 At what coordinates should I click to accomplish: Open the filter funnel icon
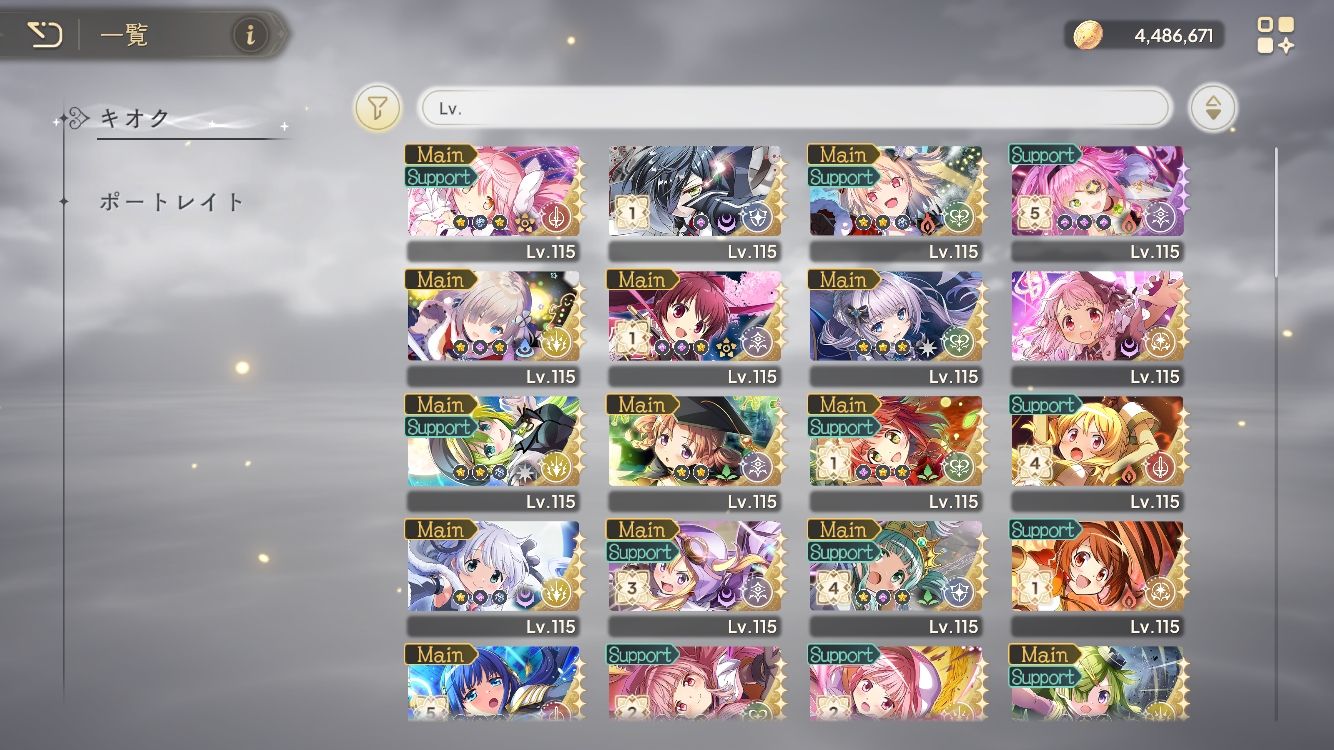[x=377, y=108]
